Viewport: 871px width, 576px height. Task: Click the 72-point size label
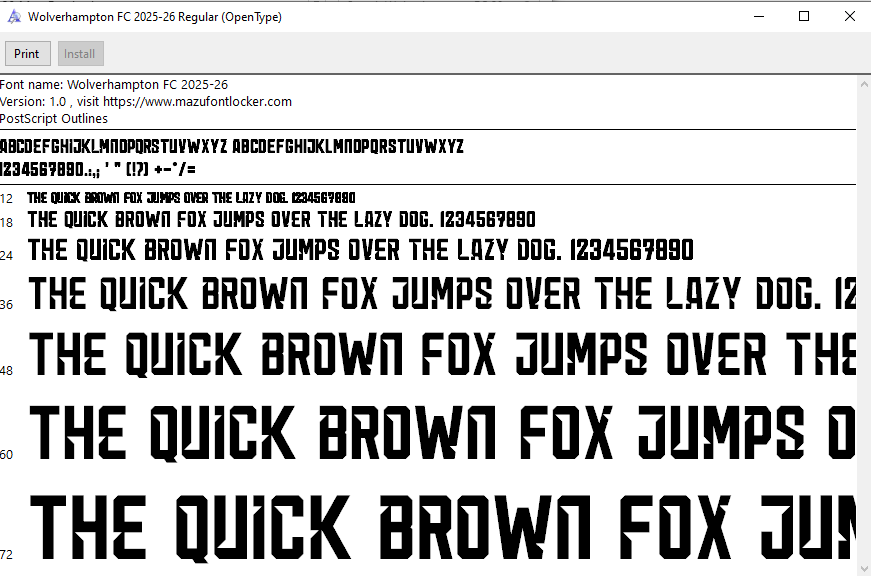click(x=7, y=554)
